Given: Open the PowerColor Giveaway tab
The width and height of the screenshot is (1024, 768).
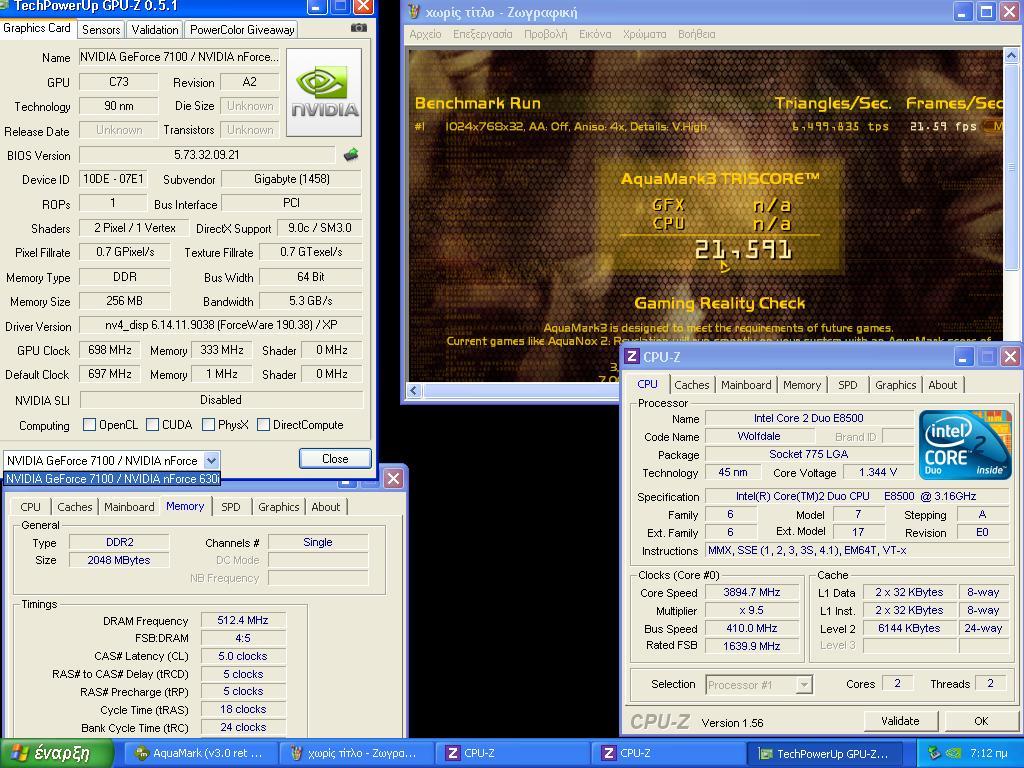Looking at the screenshot, I should (x=242, y=29).
